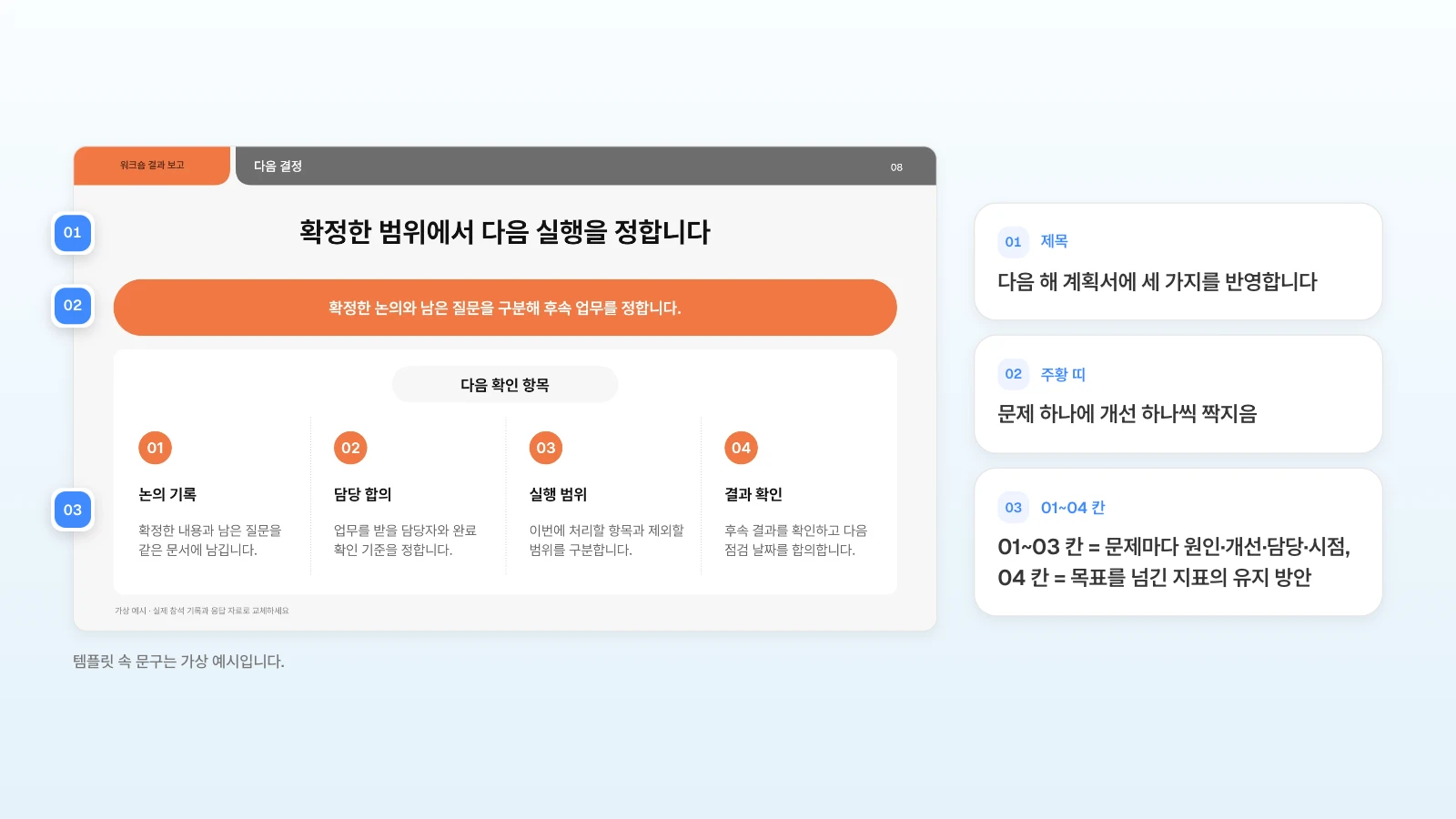Click description 이번에 처리할 항목과 제외할 범위를
Image resolution: width=1456 pixels, height=819 pixels.
click(x=606, y=540)
